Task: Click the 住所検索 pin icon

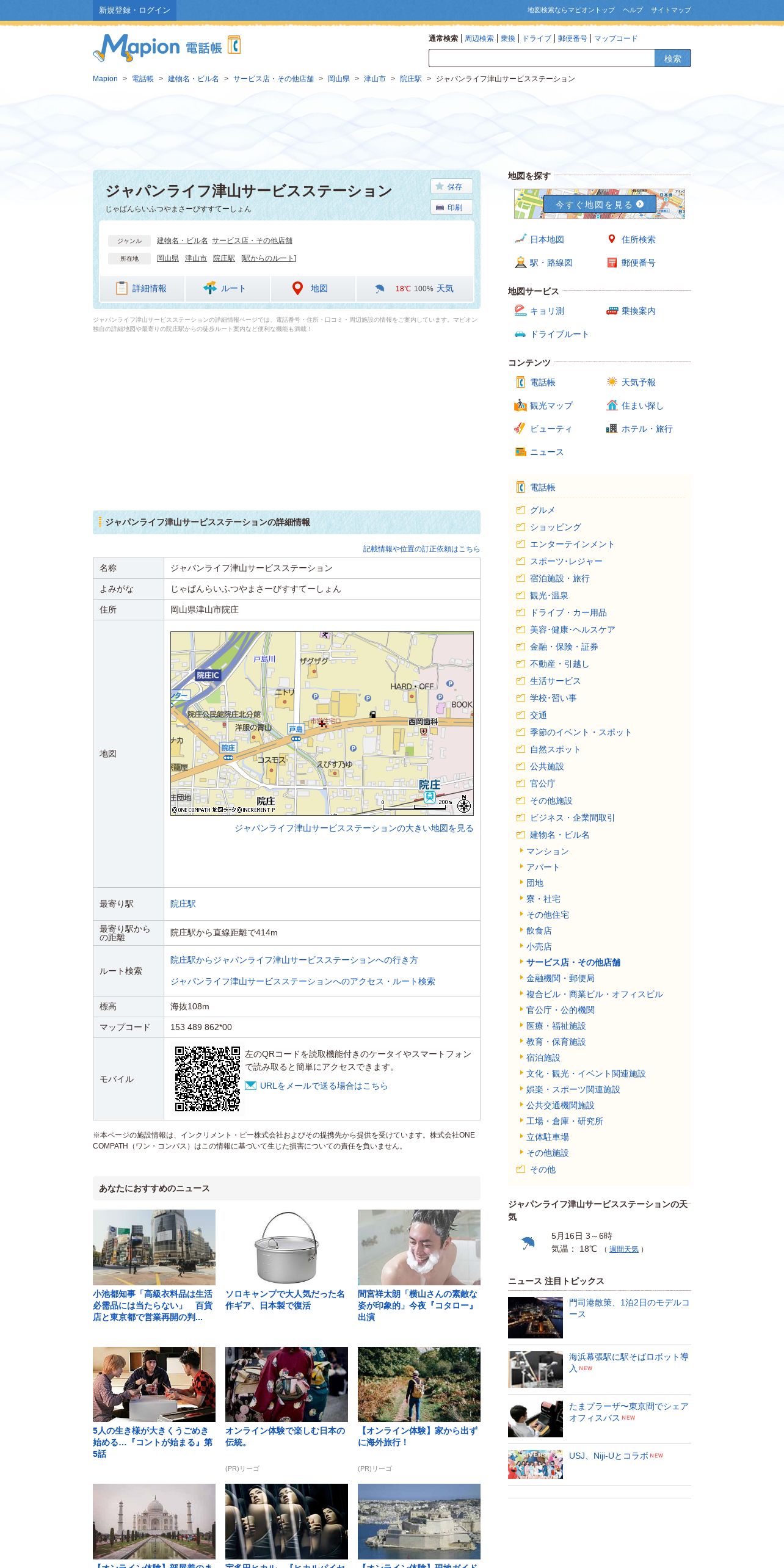Action: click(x=612, y=239)
